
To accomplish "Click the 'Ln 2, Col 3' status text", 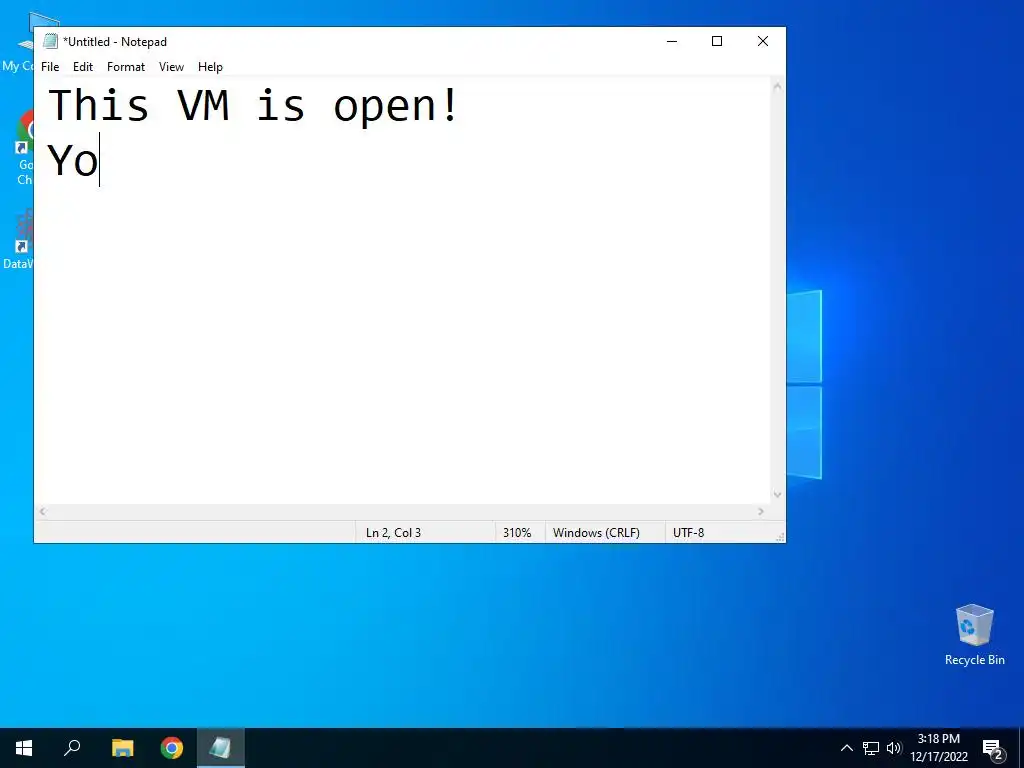I will (393, 533).
